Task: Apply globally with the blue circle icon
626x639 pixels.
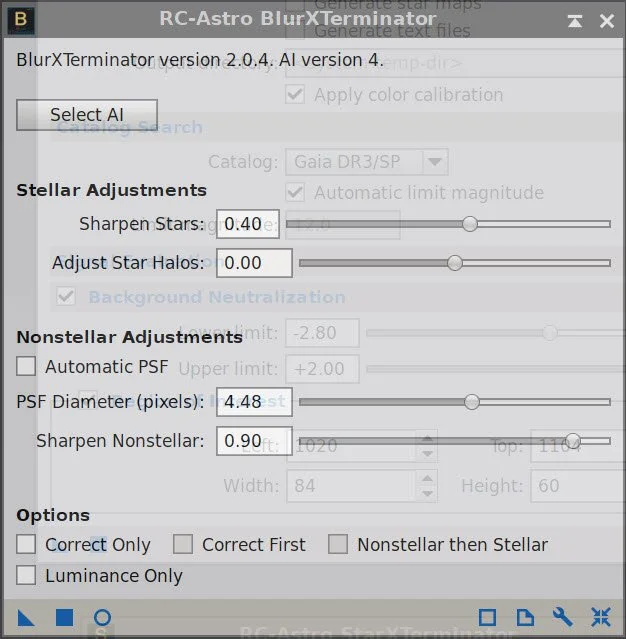Action: [x=102, y=617]
